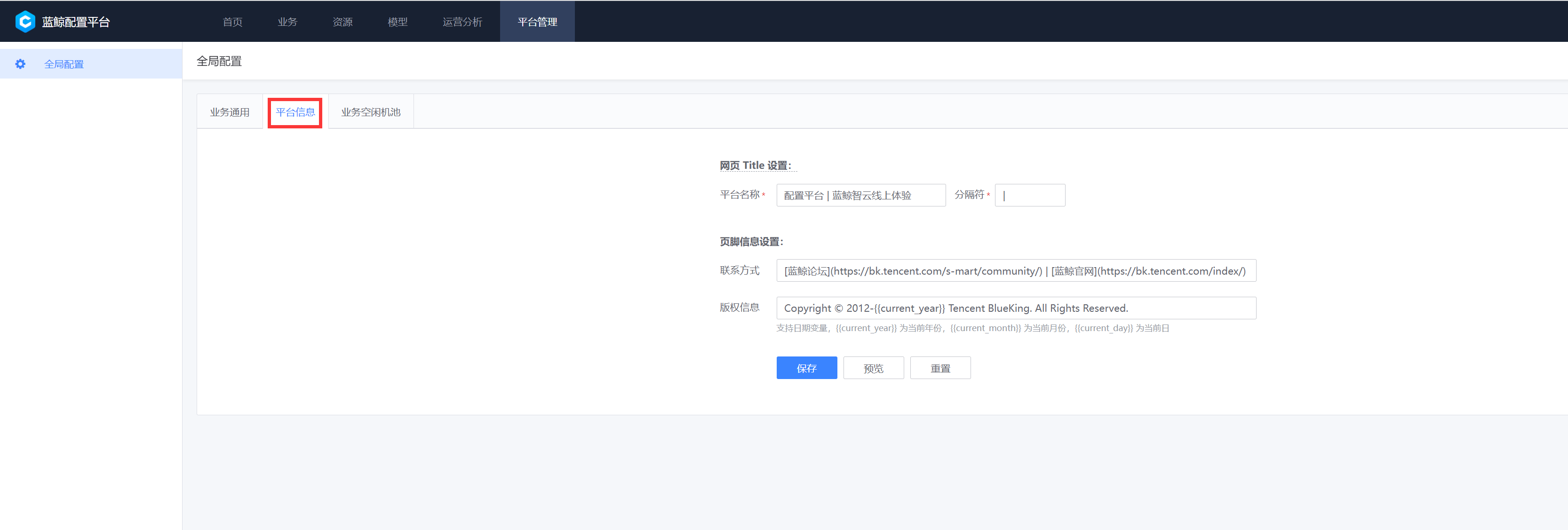This screenshot has height=530, width=1568.
Task: Select 全局配置 in the sidebar
Action: click(91, 64)
